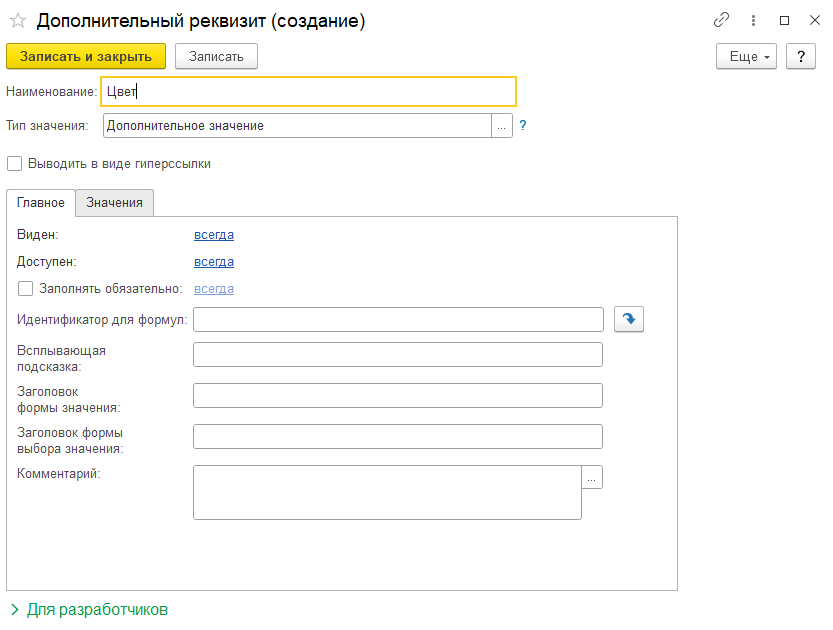Viewport: 833px width, 630px height.
Task: Click the blue arrow to generate identifier
Action: pos(628,319)
